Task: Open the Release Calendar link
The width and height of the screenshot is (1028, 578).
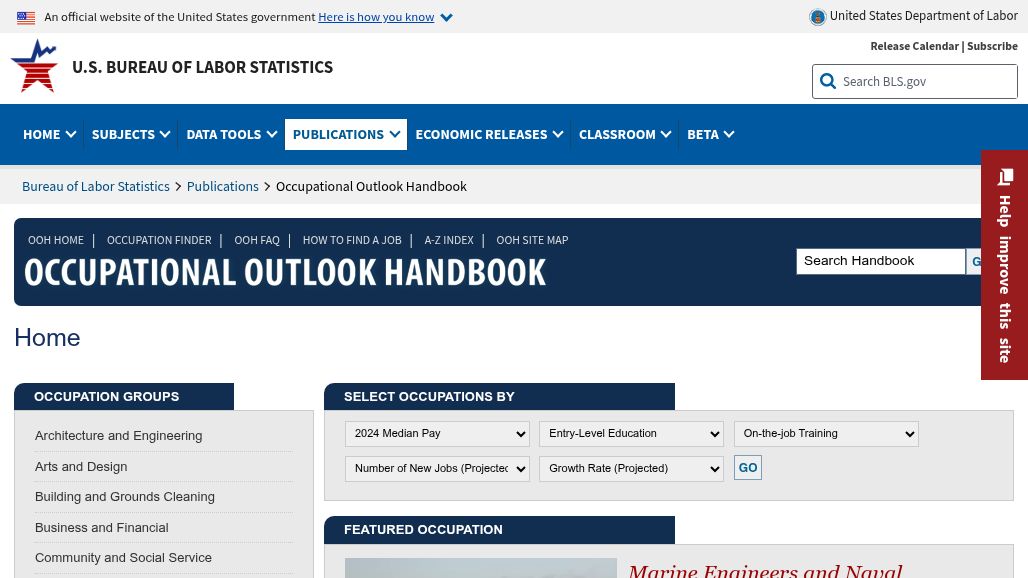Action: [x=914, y=46]
